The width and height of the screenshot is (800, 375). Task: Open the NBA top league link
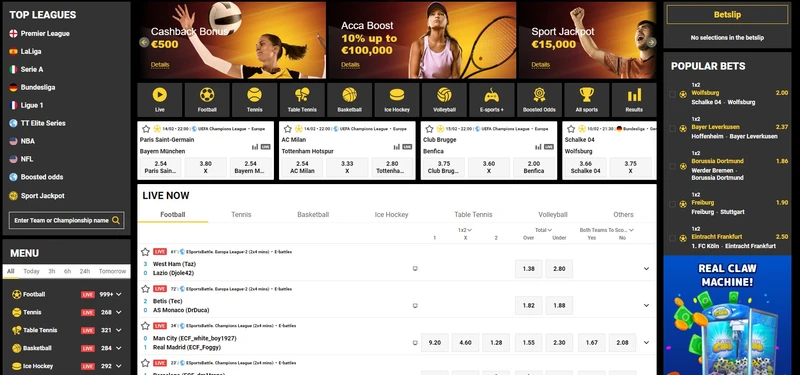28,141
